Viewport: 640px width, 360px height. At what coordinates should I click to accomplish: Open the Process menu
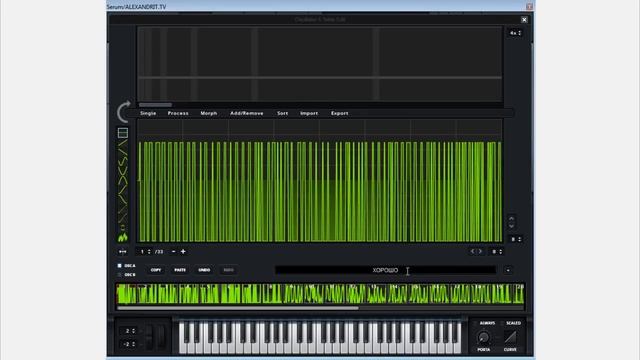coord(178,113)
